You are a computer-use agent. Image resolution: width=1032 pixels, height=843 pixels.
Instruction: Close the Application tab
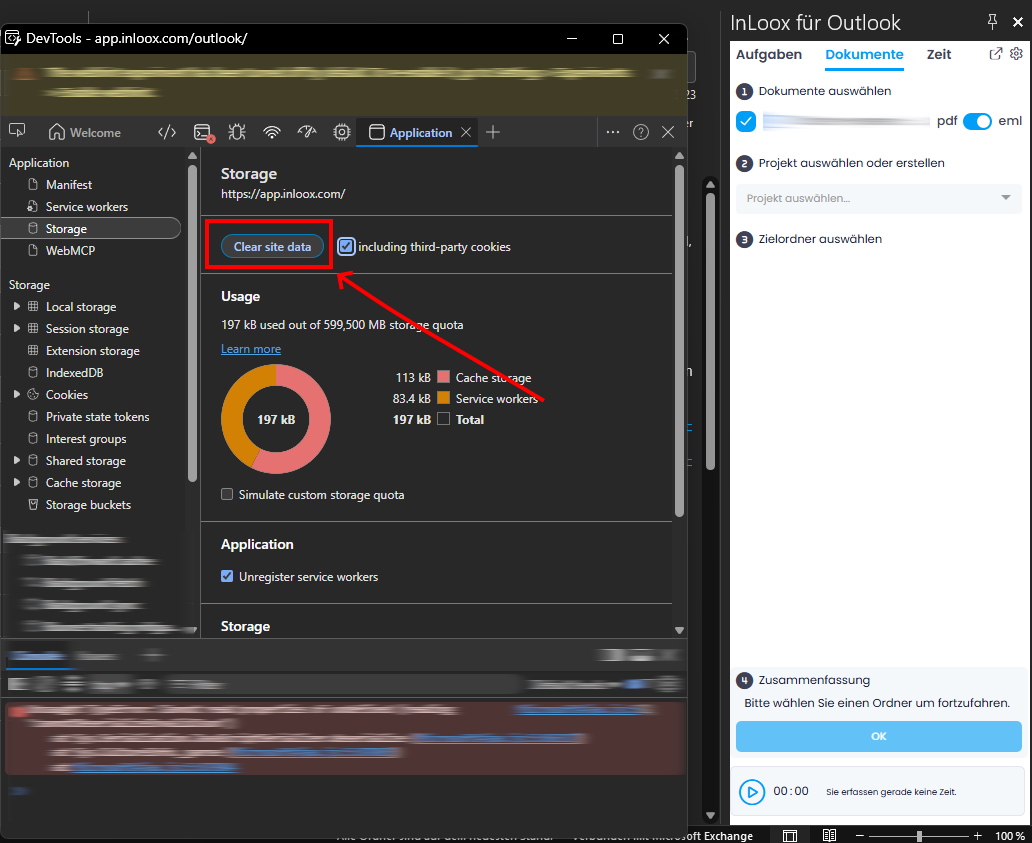click(466, 132)
